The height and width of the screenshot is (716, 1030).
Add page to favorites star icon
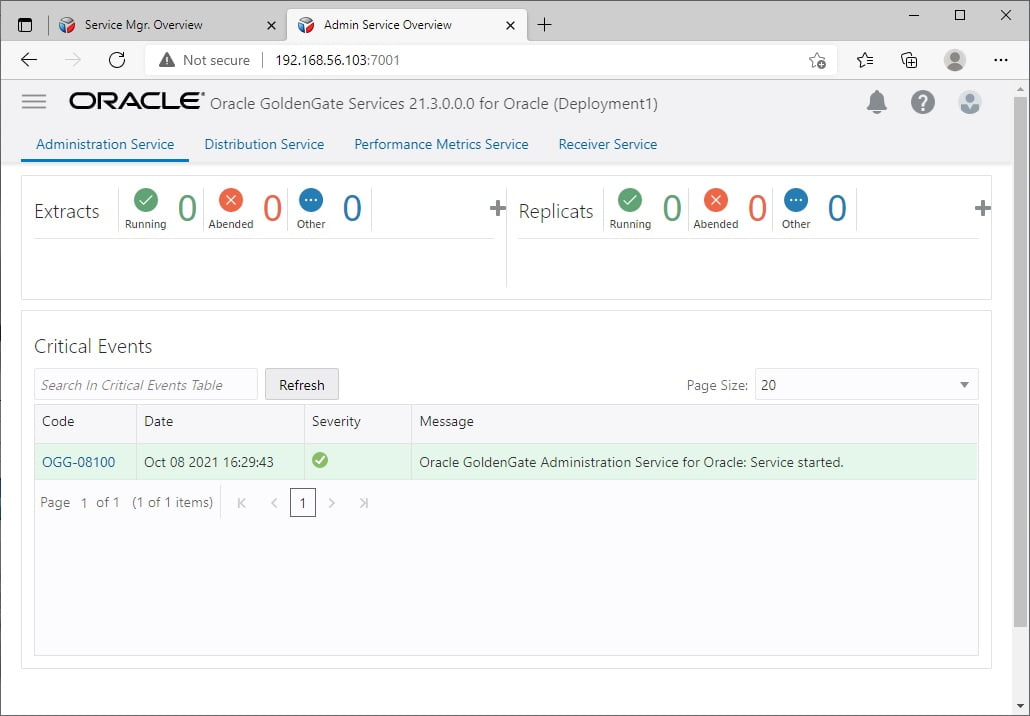[817, 60]
